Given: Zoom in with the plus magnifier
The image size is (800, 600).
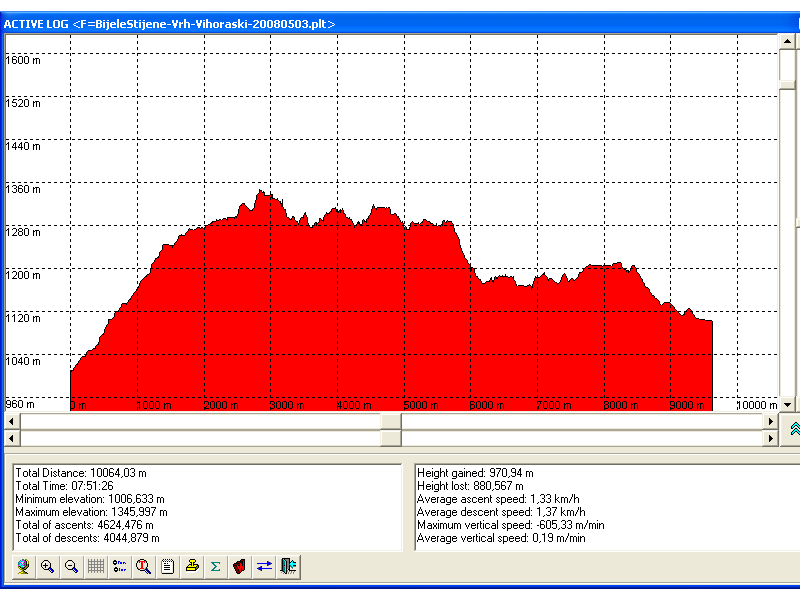Looking at the screenshot, I should (47, 566).
